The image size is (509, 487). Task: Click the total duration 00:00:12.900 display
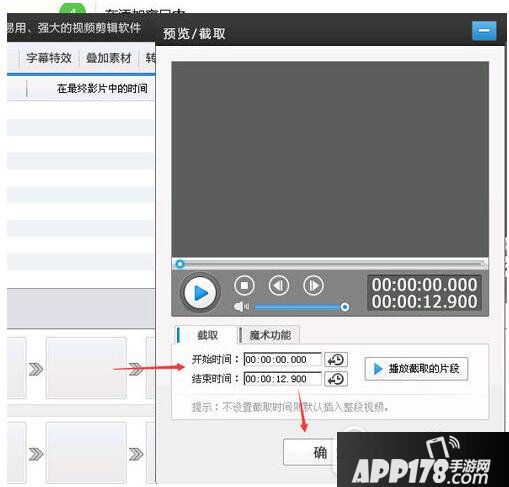pos(424,302)
